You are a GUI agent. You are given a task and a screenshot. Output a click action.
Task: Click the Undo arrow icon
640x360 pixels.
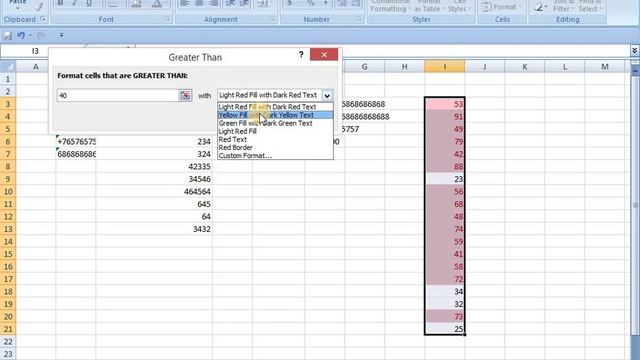coord(21,36)
